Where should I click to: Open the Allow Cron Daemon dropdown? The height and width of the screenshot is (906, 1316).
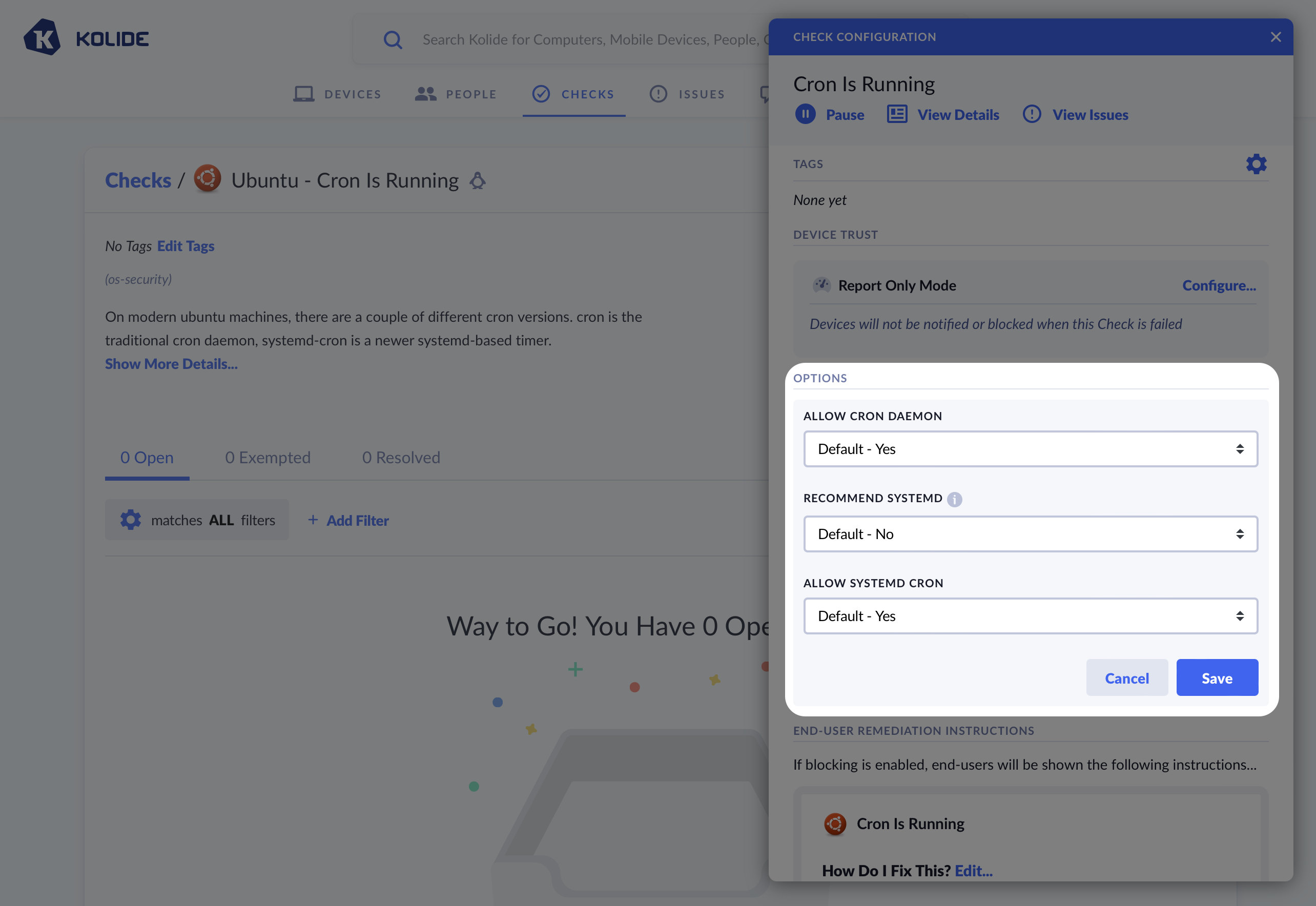(x=1030, y=449)
